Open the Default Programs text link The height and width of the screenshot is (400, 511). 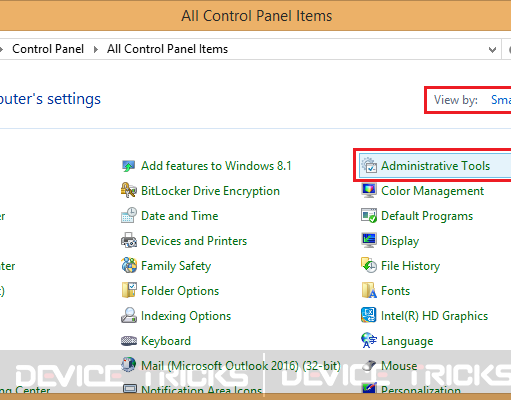(x=427, y=216)
